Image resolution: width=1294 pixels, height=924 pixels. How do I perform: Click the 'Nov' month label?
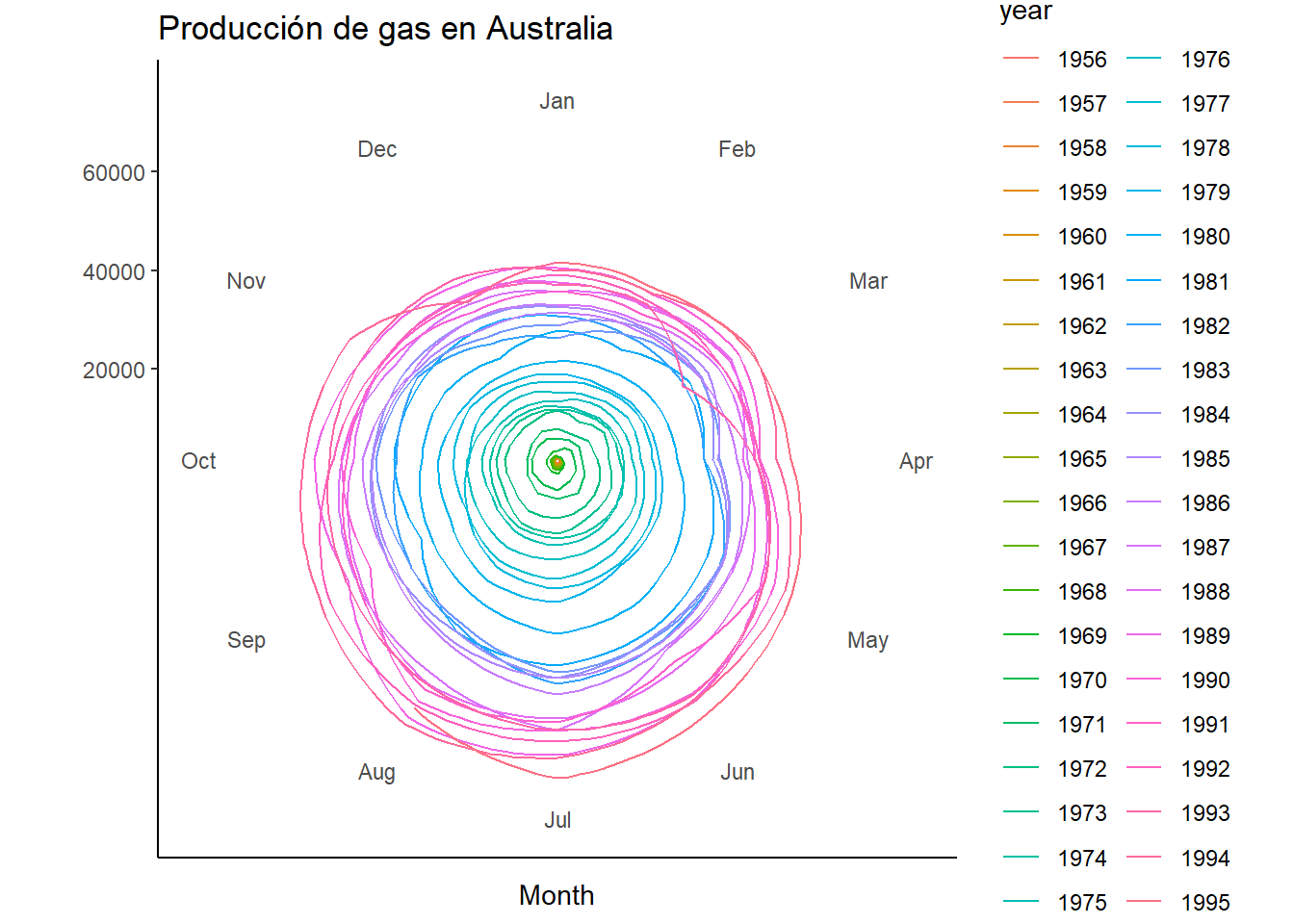(246, 281)
